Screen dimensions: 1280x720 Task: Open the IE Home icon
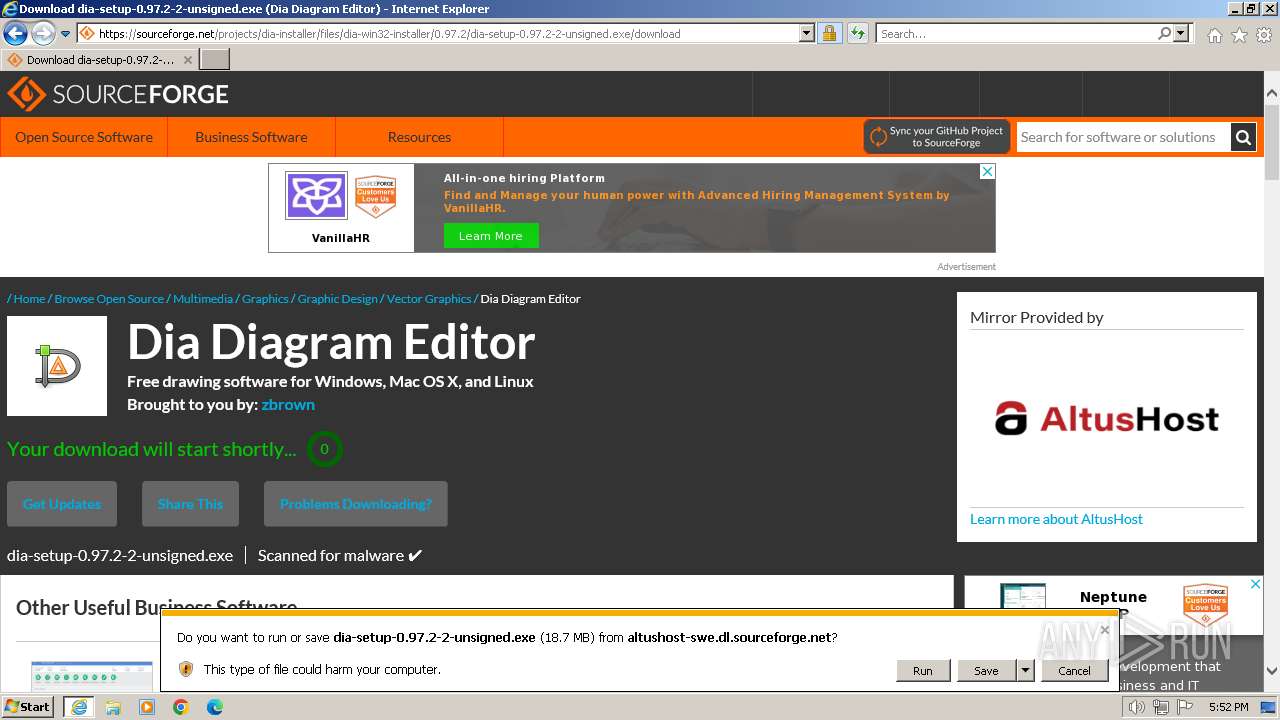click(x=1214, y=35)
